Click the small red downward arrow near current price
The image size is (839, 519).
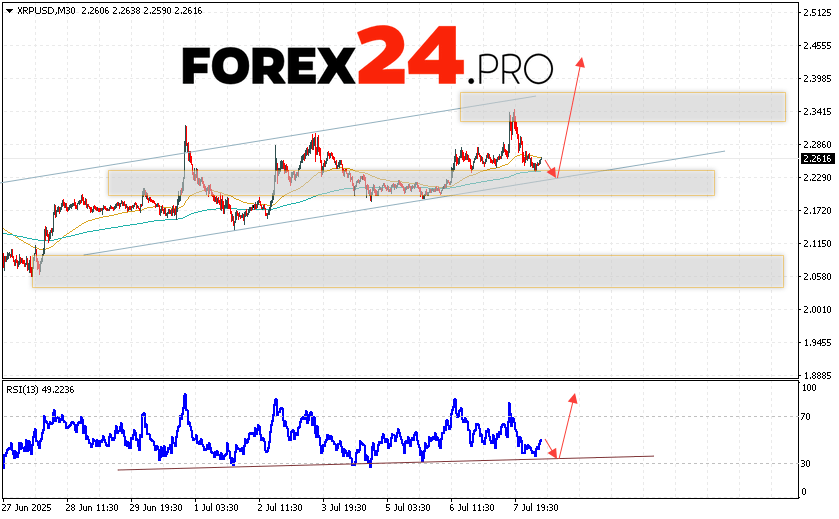(553, 172)
